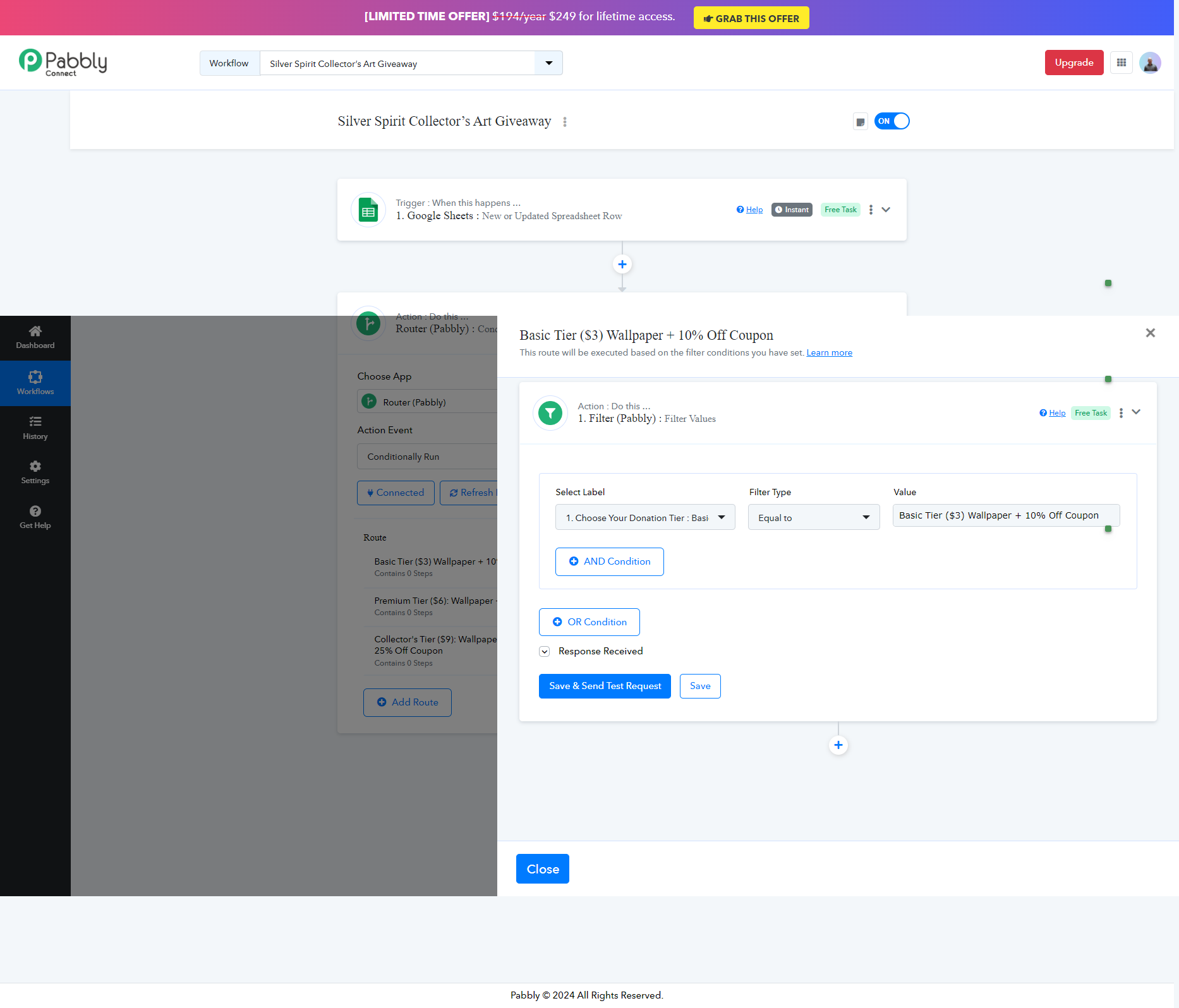Click the Google Sheets trigger icon
This screenshot has height=1008, width=1179.
click(x=368, y=210)
